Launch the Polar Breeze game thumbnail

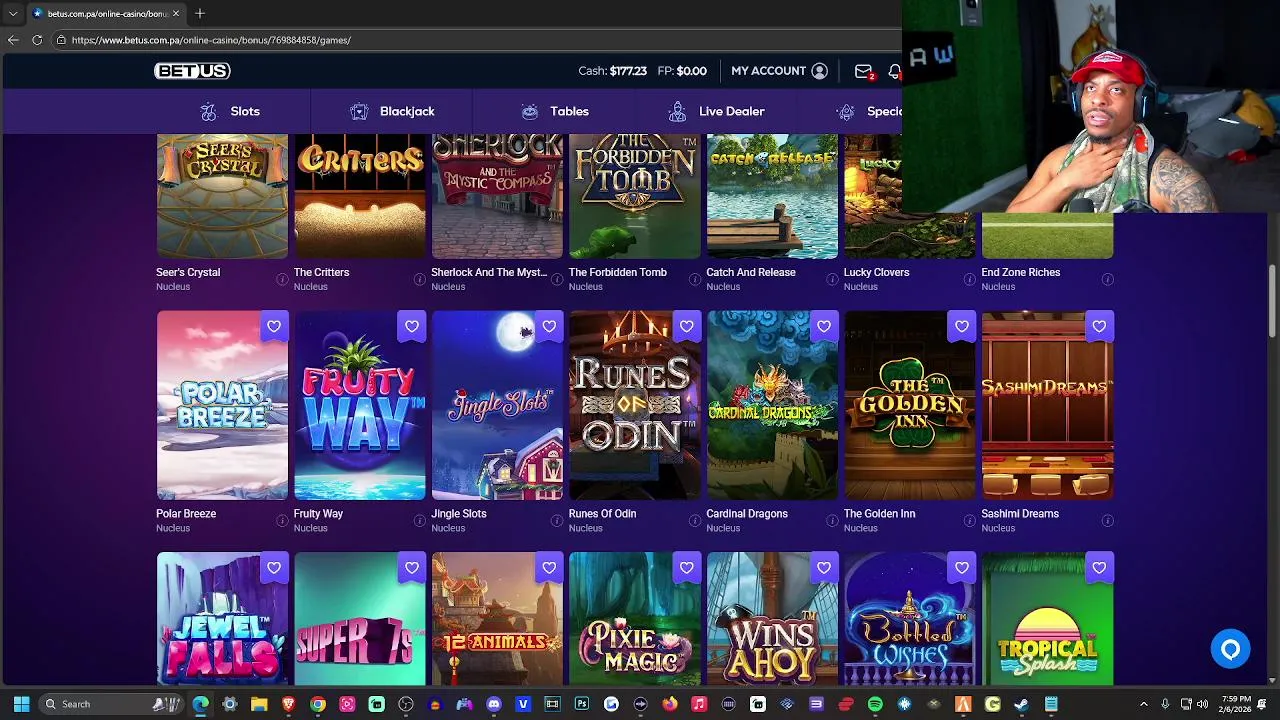[x=222, y=405]
